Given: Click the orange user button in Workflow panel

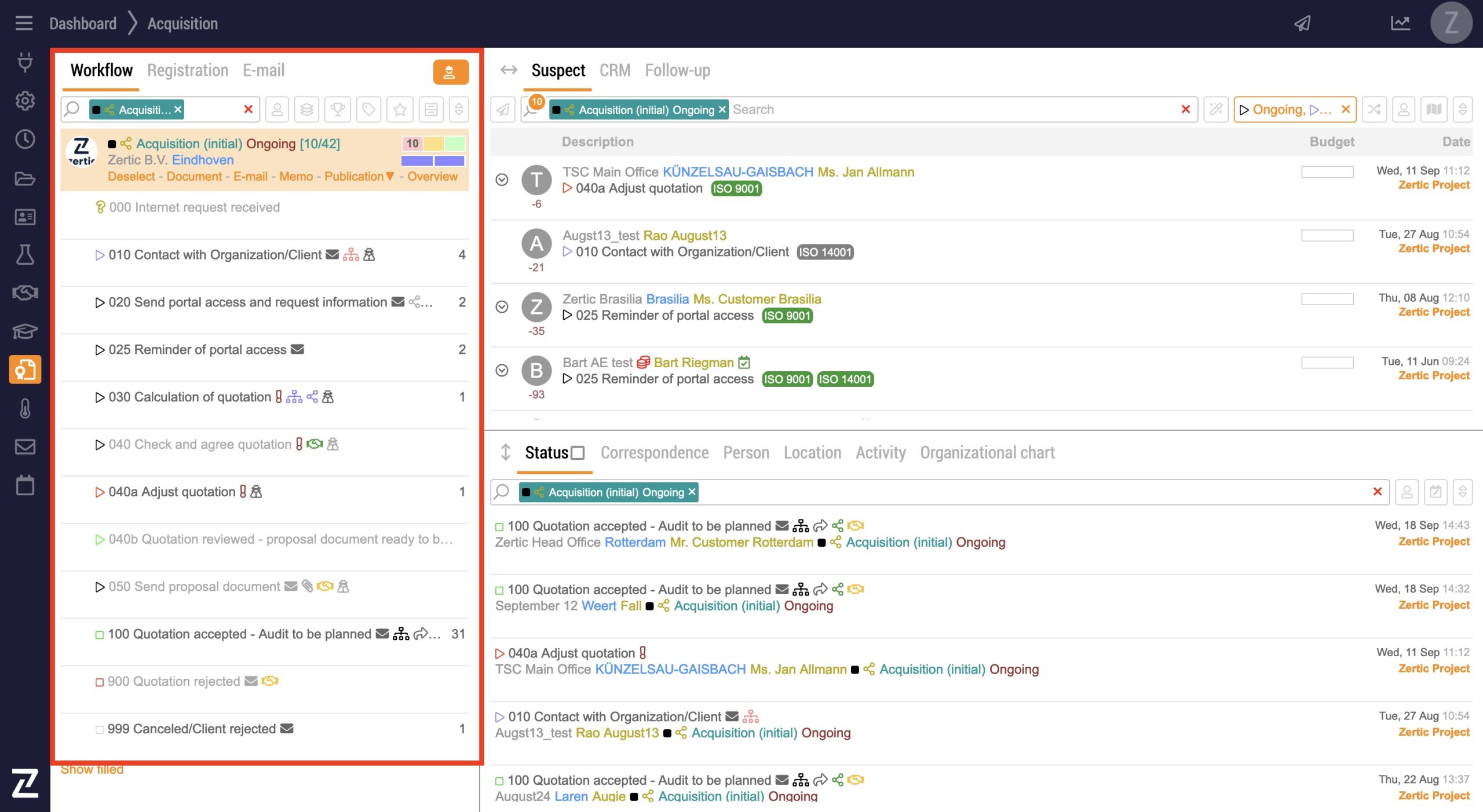Looking at the screenshot, I should click(450, 72).
